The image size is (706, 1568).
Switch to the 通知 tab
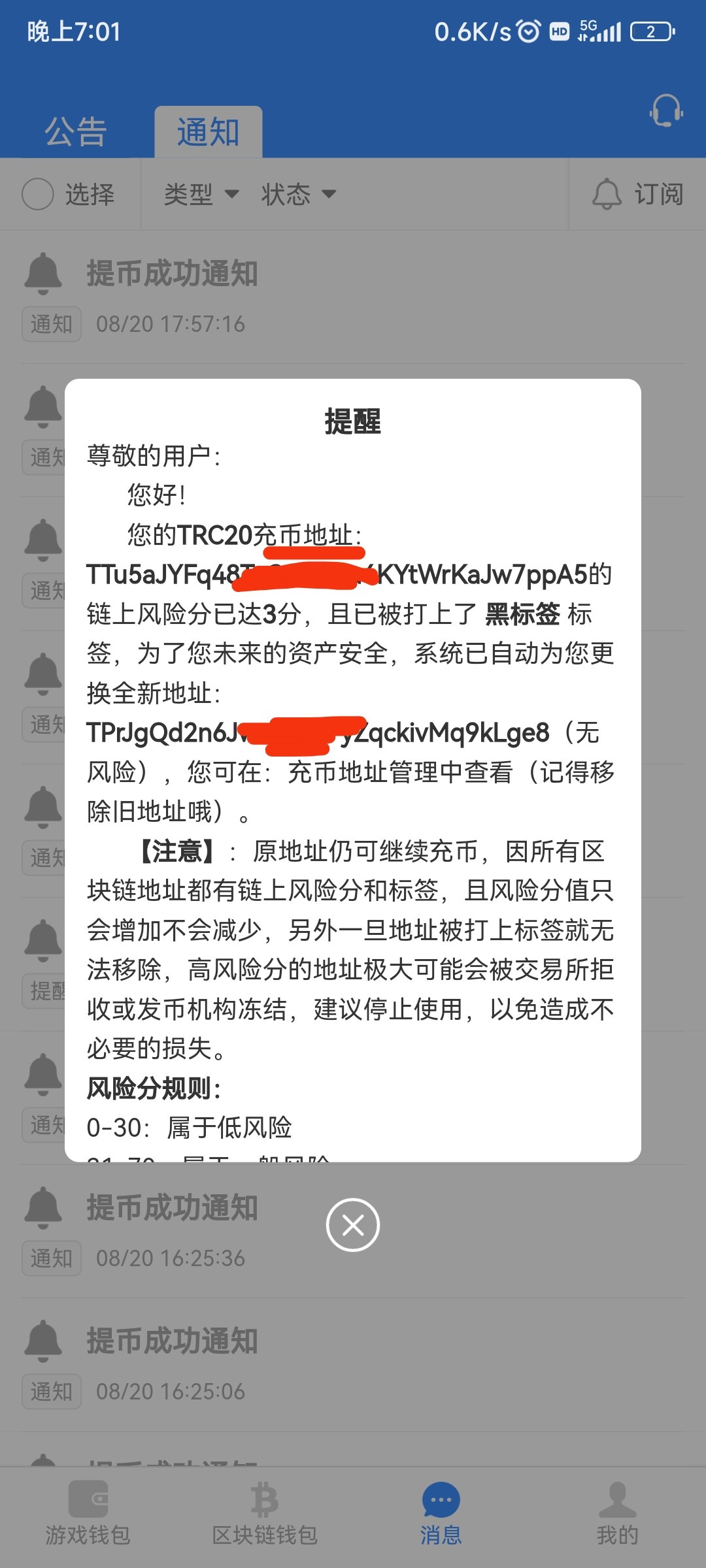point(209,132)
